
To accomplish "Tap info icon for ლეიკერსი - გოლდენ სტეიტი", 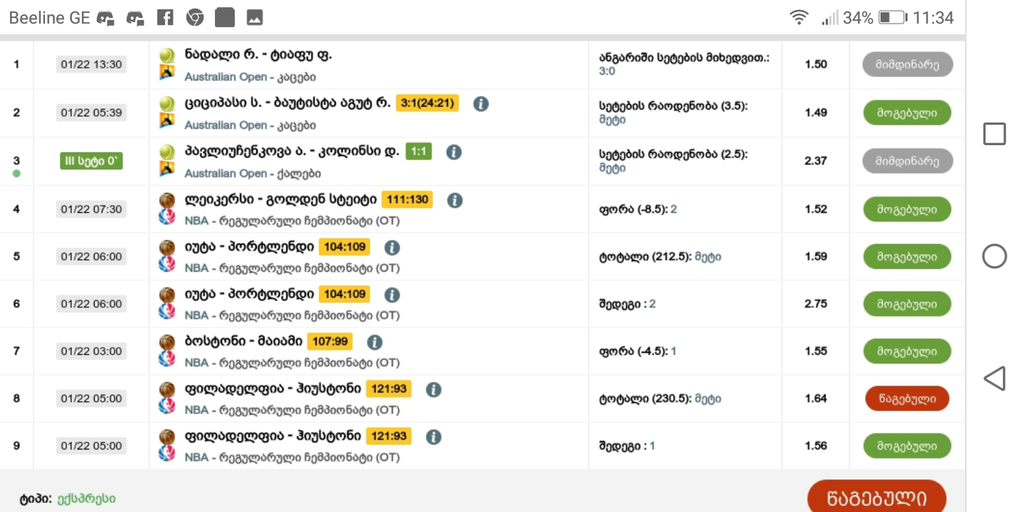I will tap(455, 200).
